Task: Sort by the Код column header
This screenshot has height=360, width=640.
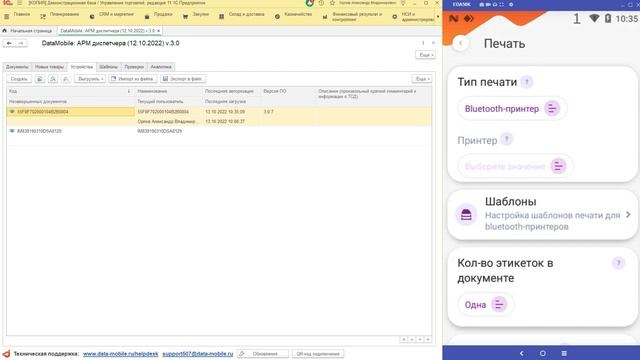Action: 70,91
